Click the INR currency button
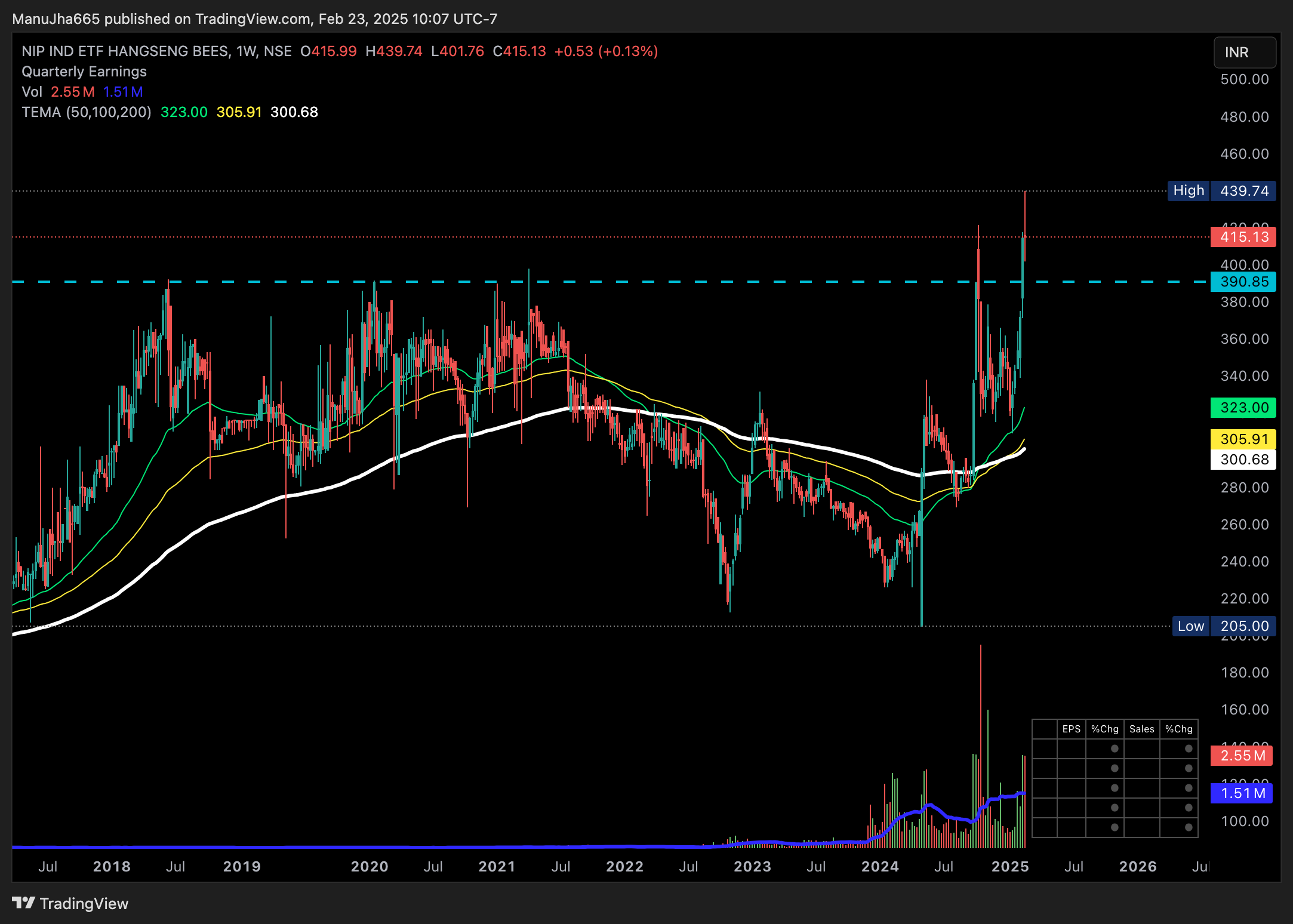The image size is (1293, 924). coord(1245,53)
